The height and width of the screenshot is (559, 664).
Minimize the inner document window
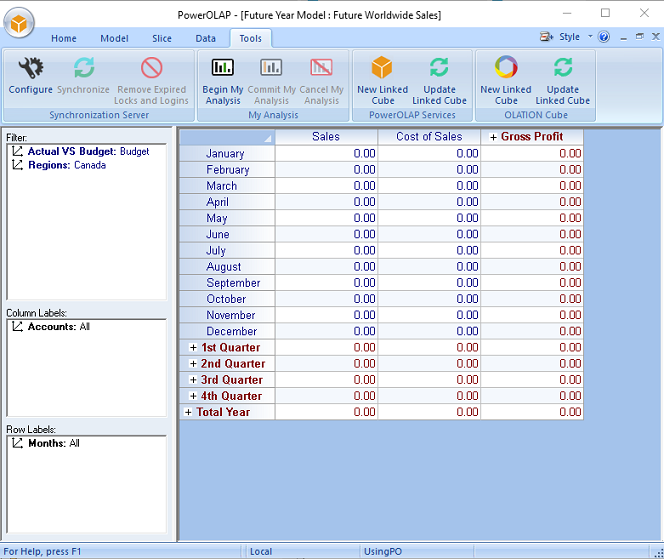(x=623, y=37)
